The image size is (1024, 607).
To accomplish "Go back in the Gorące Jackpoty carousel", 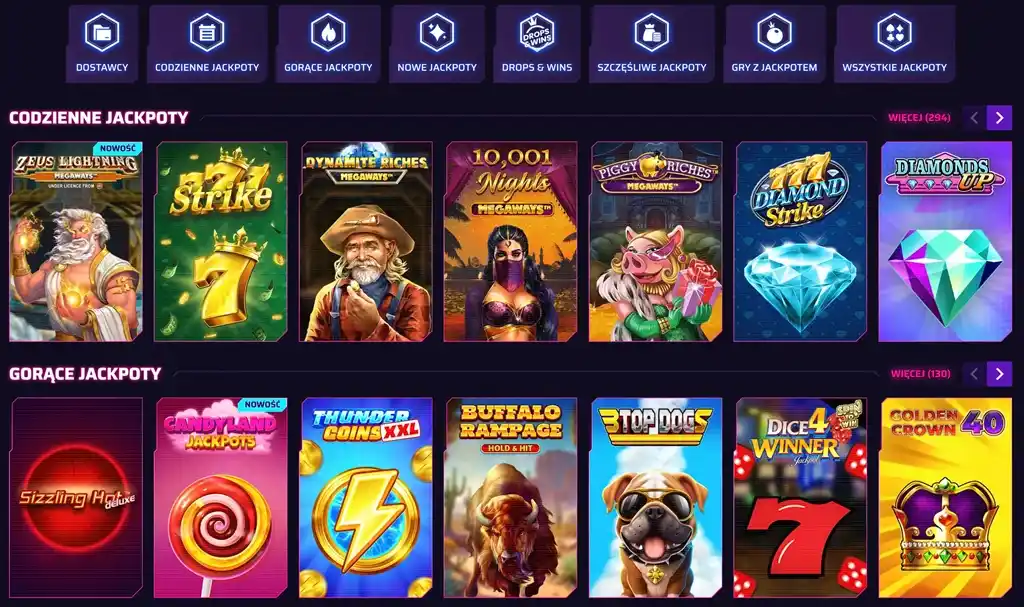I will pyautogui.click(x=974, y=374).
